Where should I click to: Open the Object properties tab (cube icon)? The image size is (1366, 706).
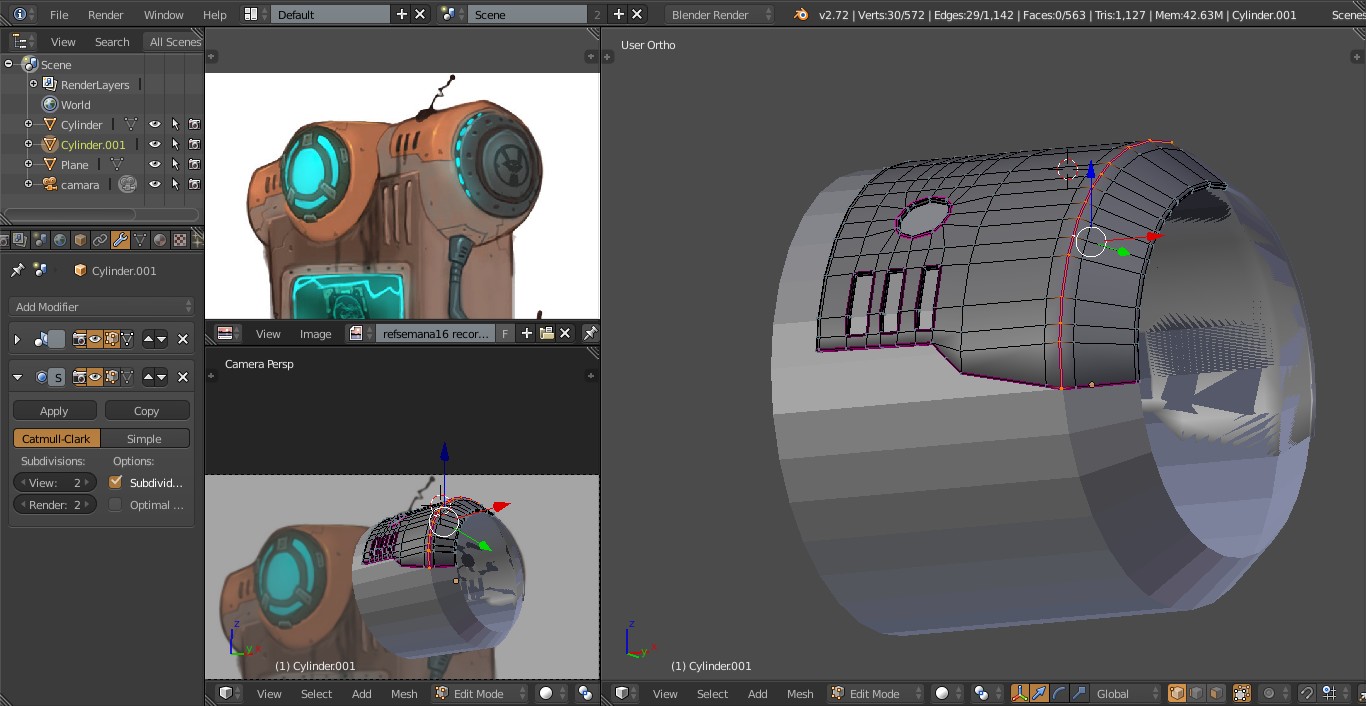pos(80,240)
